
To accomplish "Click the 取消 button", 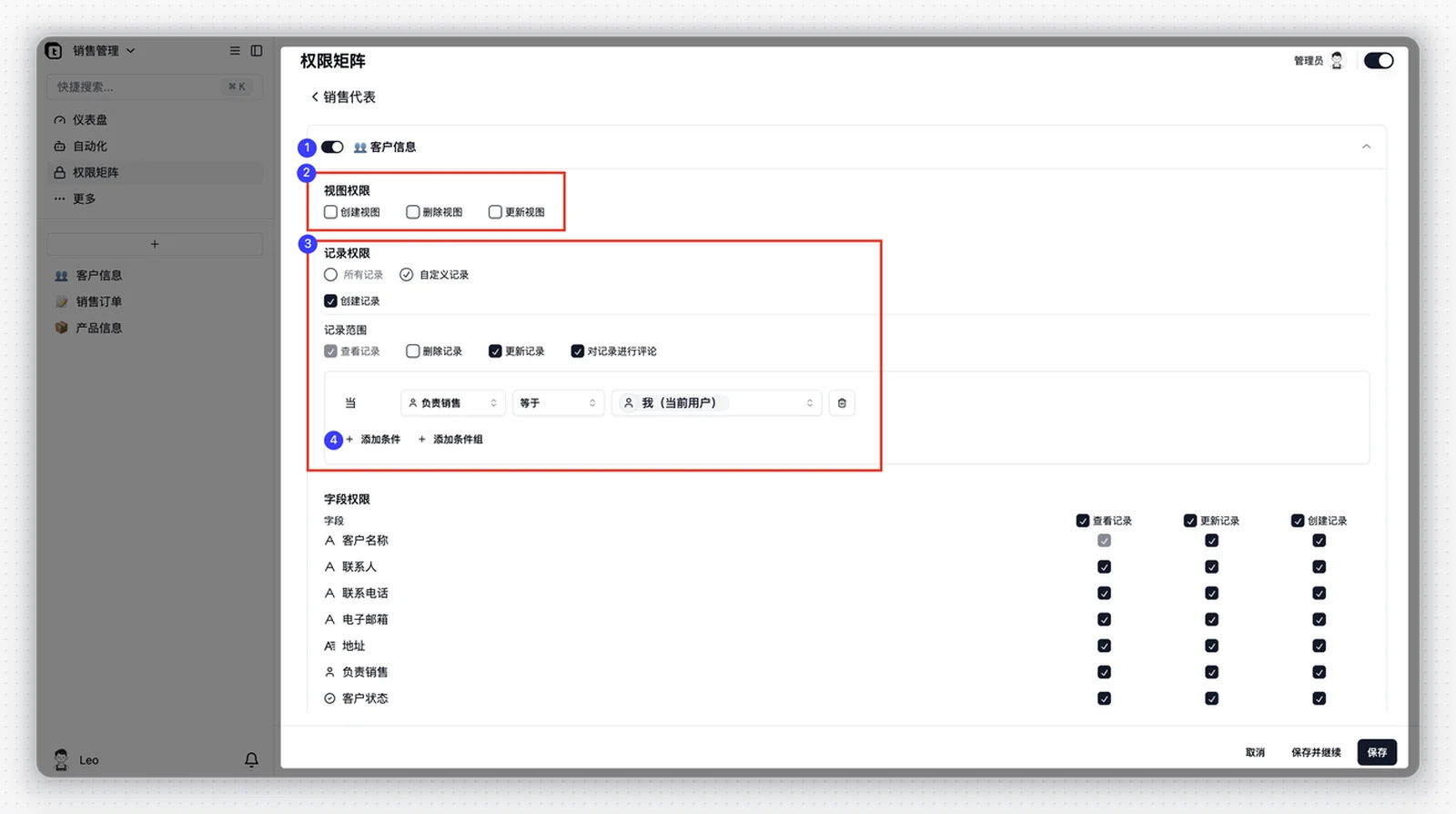I will point(1255,753).
